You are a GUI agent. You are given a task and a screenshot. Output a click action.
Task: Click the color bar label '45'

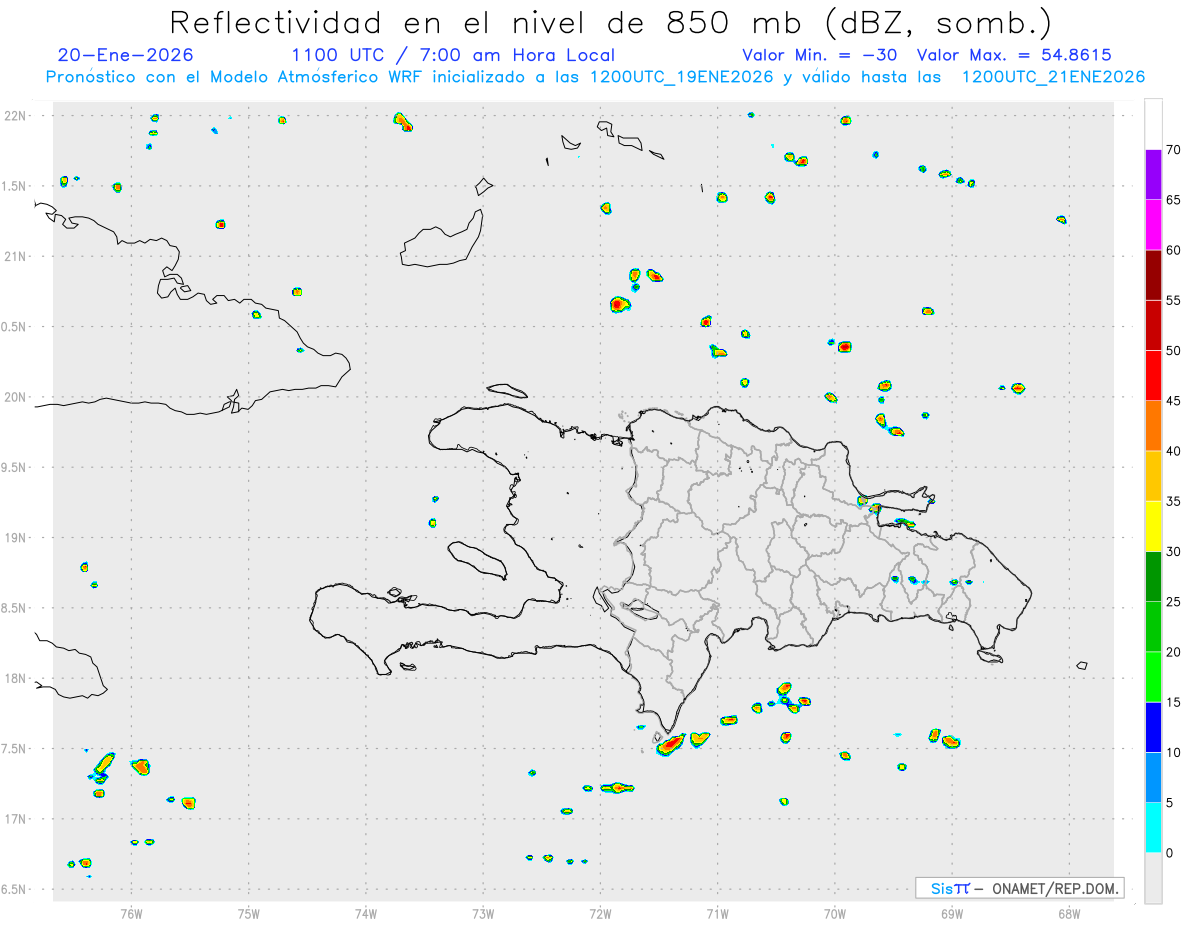1173,401
